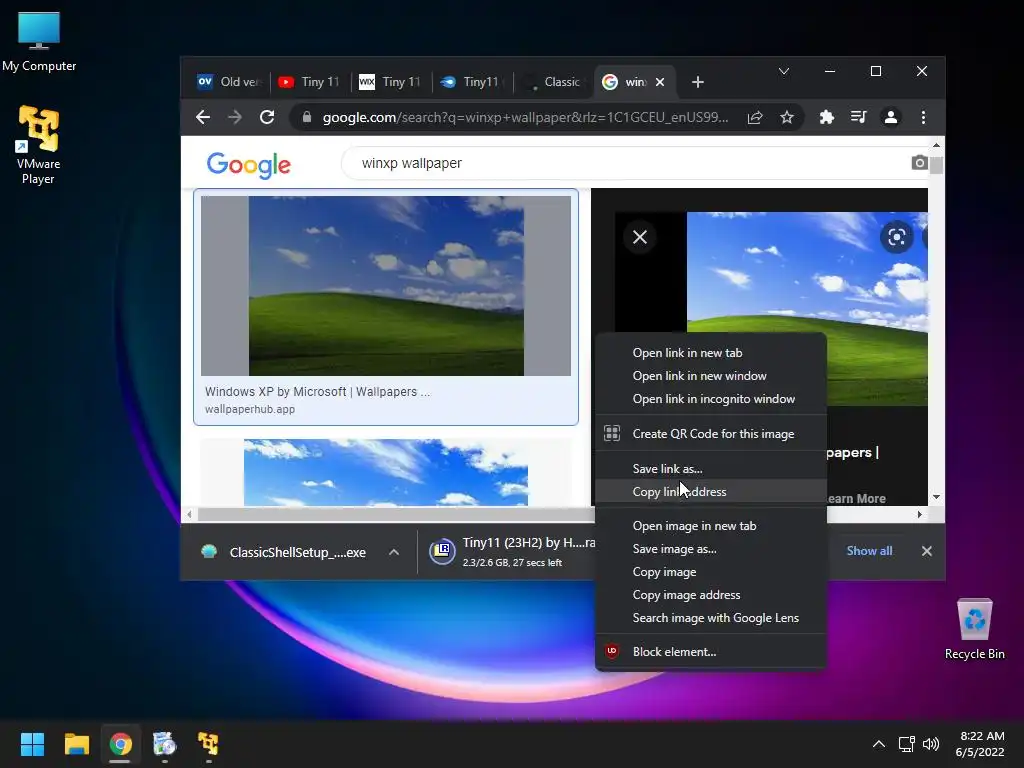This screenshot has height=768, width=1024.
Task: Open clock and date in taskbar
Action: point(980,744)
